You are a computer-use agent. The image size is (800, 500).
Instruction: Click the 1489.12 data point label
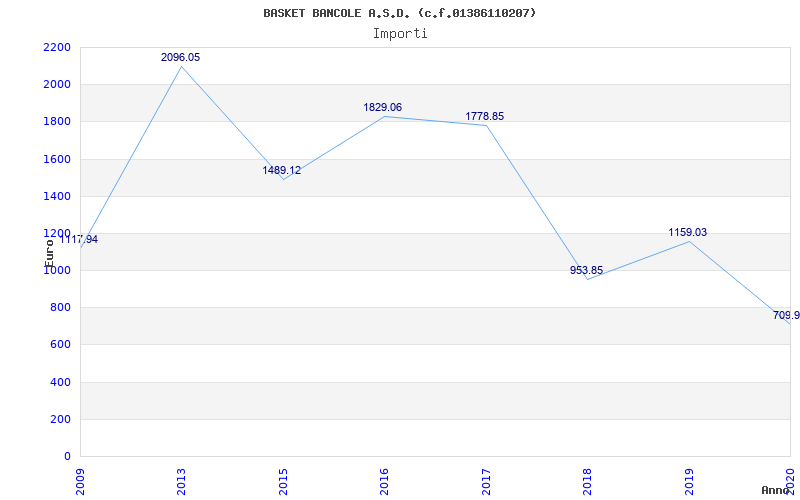coord(282,170)
